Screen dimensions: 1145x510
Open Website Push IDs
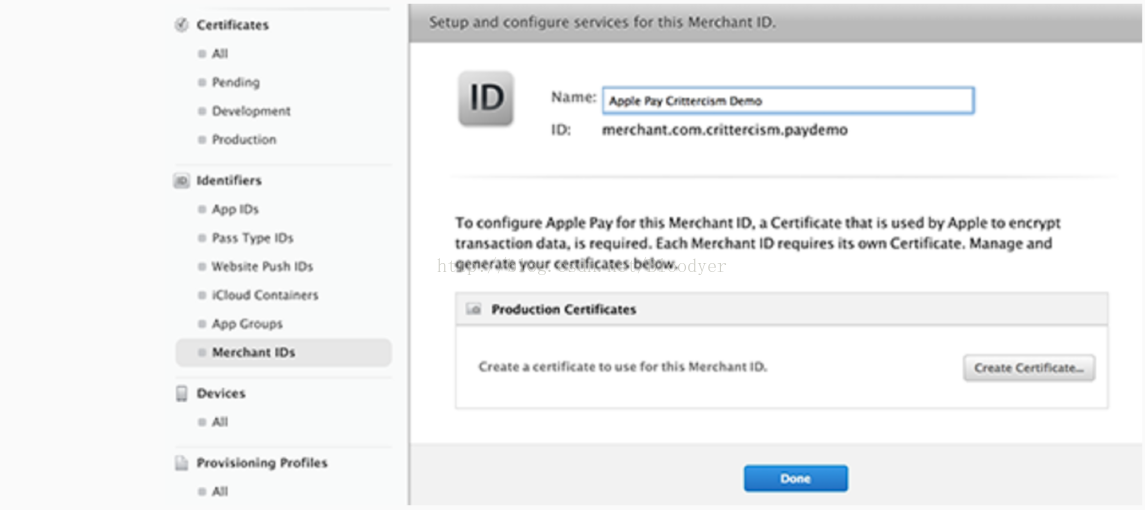pyautogui.click(x=262, y=267)
